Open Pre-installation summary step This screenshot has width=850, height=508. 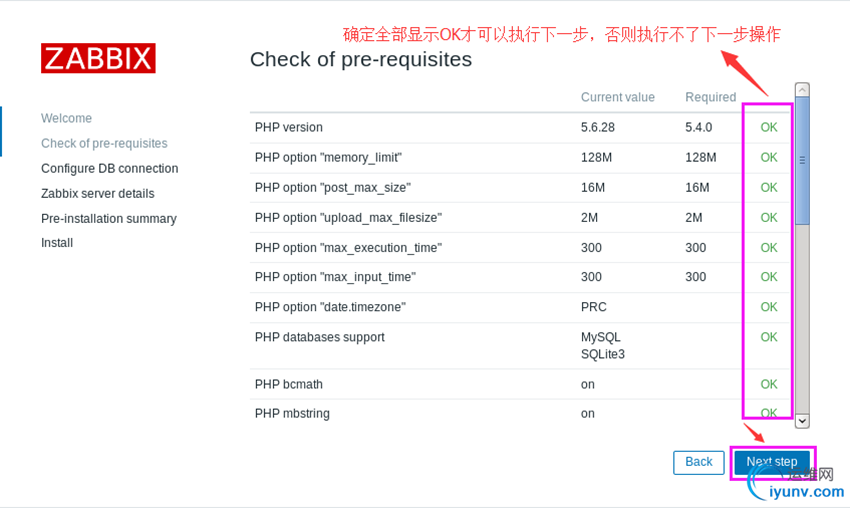click(108, 218)
